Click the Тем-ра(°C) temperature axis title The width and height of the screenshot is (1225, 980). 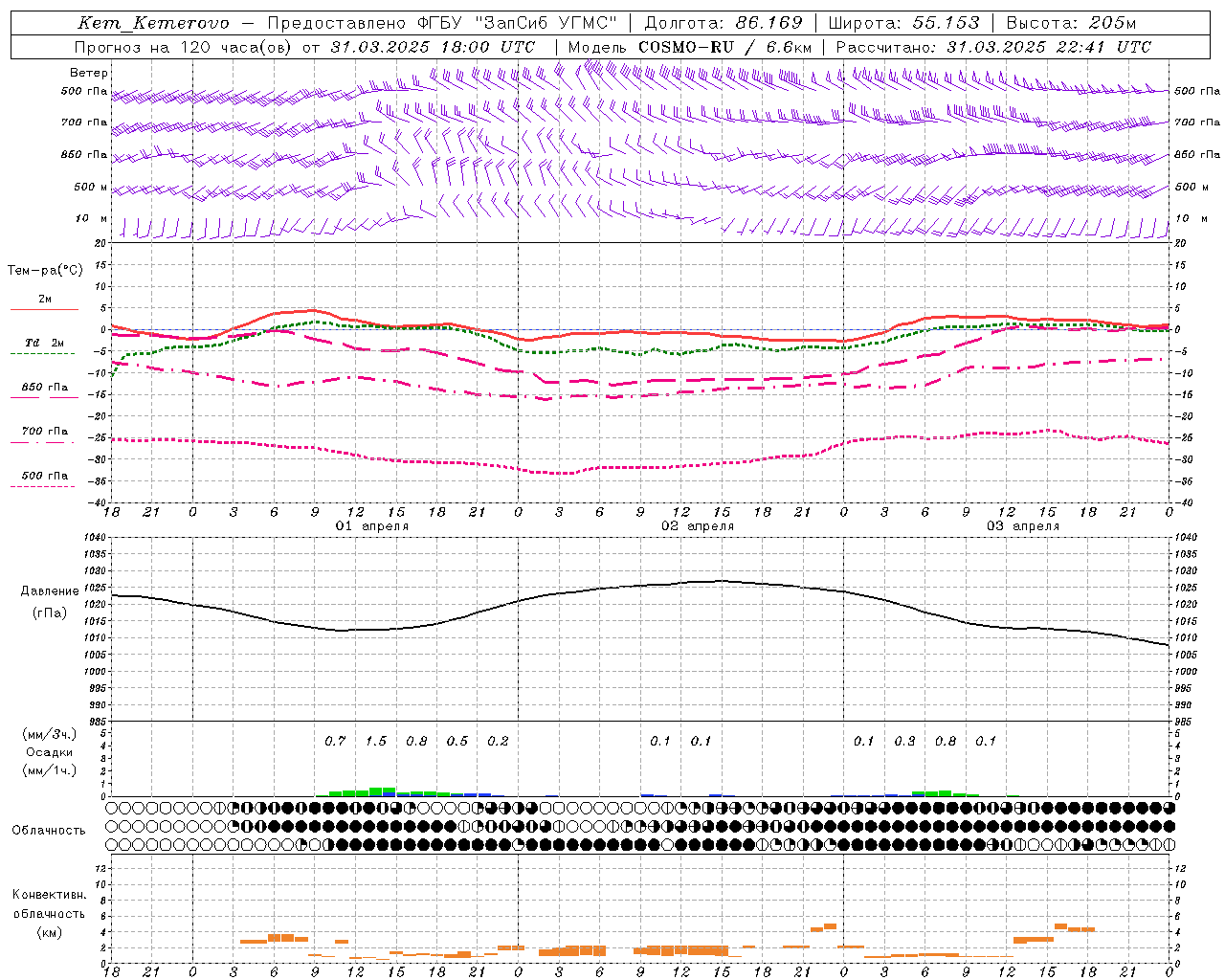45,271
